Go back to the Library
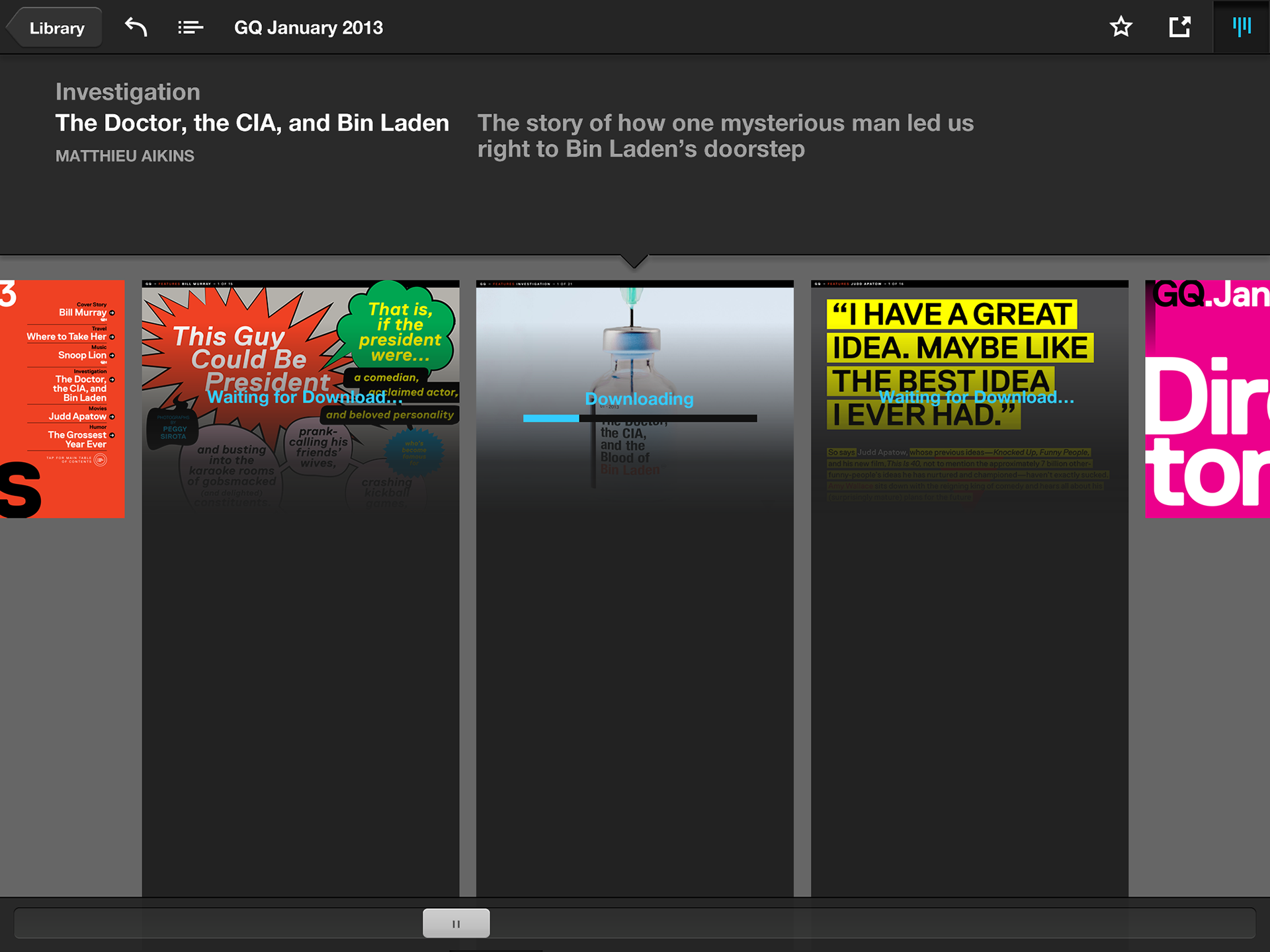This screenshot has width=1270, height=952. pos(54,28)
